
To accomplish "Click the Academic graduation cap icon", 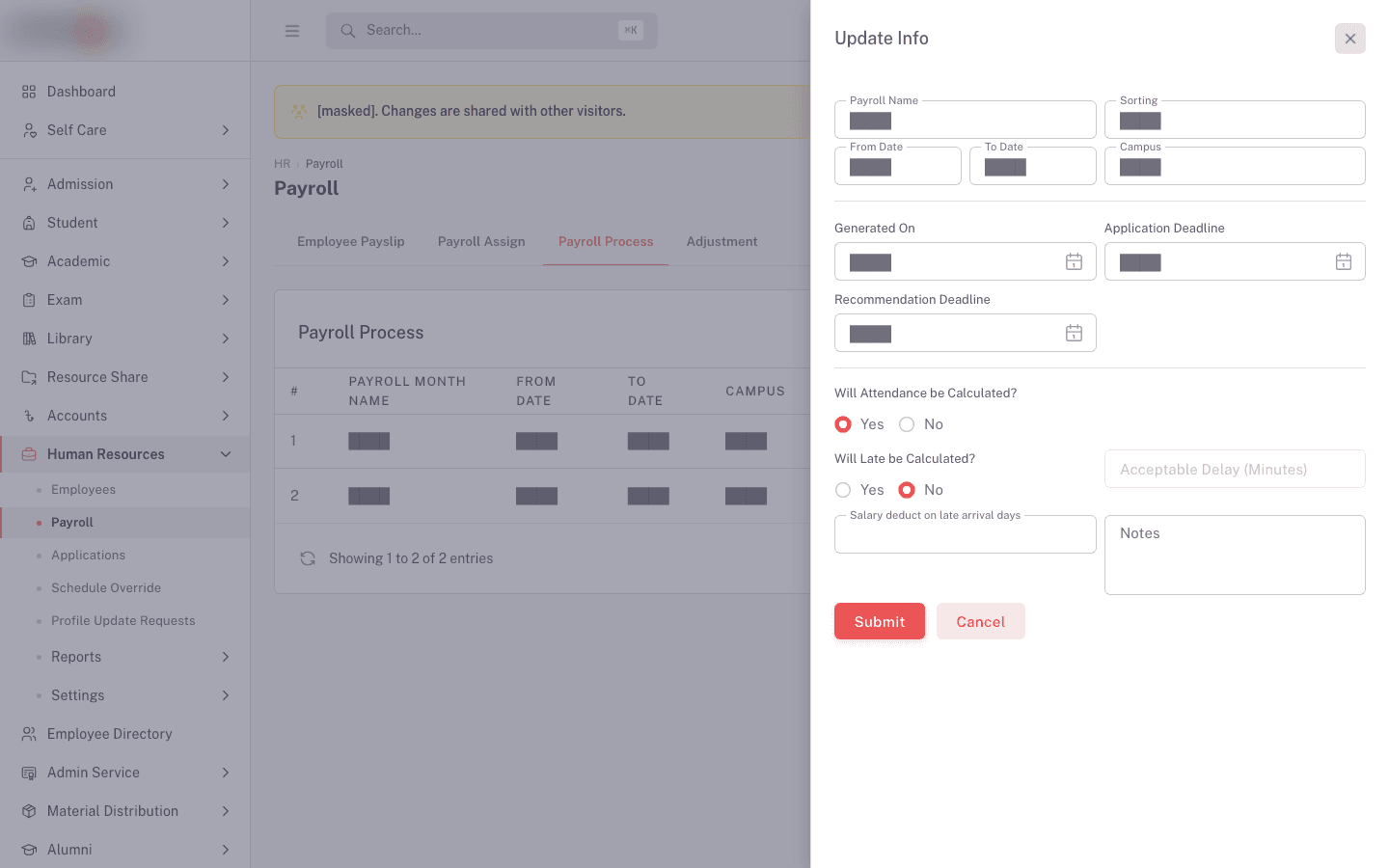I will point(29,261).
